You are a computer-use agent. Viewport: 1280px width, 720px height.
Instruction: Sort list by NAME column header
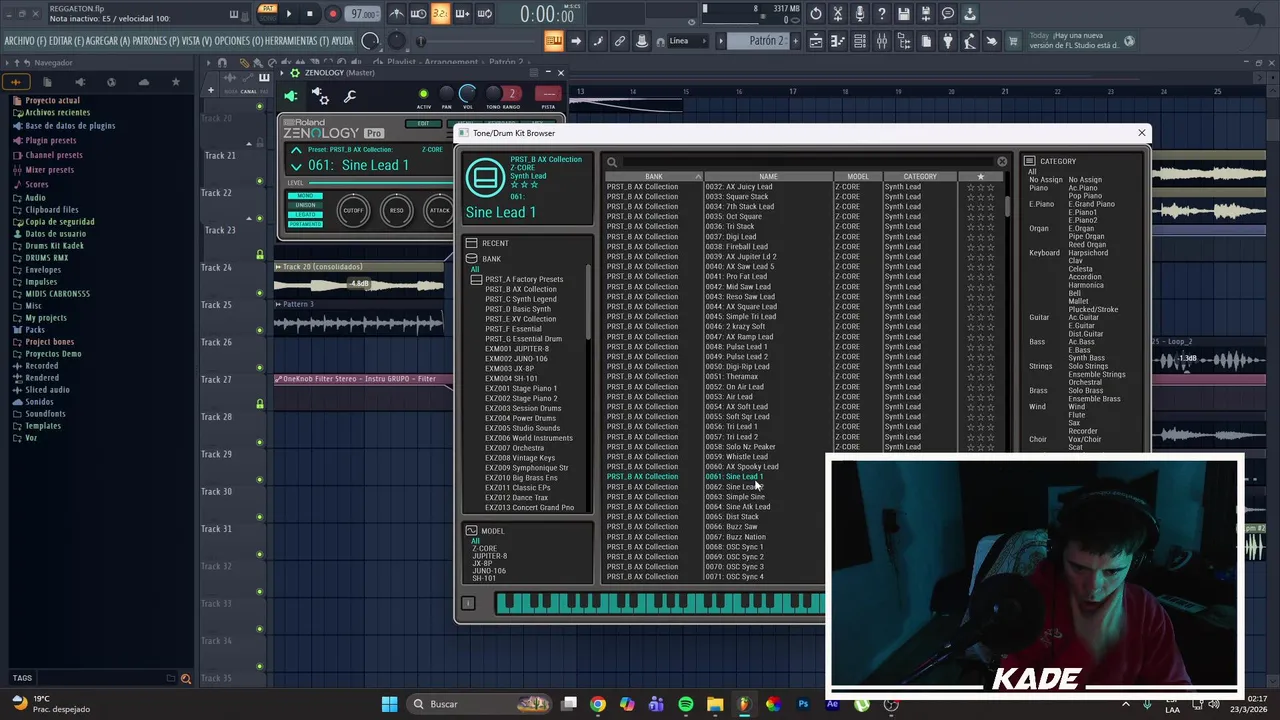pyautogui.click(x=768, y=177)
